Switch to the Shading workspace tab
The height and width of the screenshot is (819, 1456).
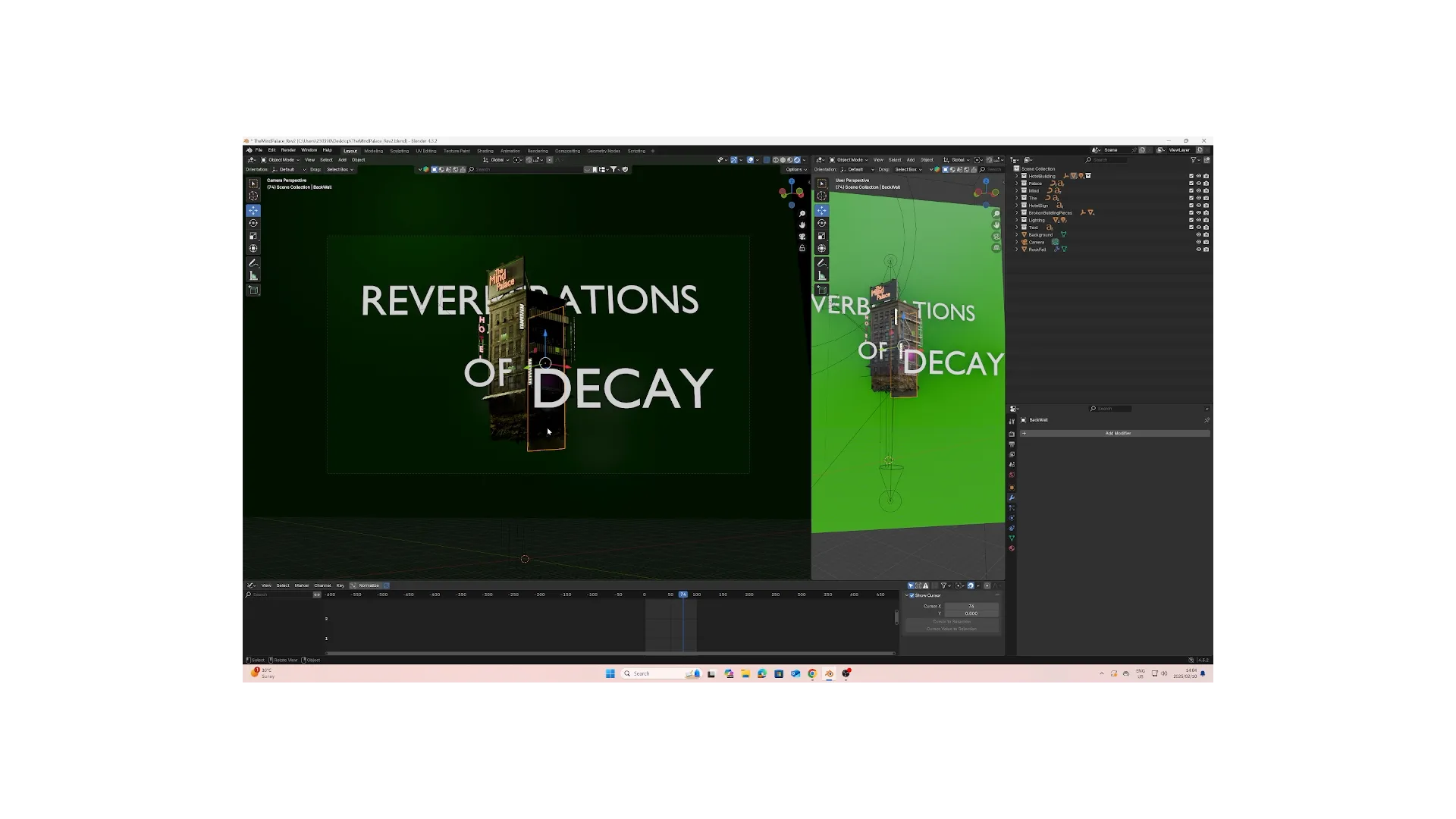[x=485, y=151]
